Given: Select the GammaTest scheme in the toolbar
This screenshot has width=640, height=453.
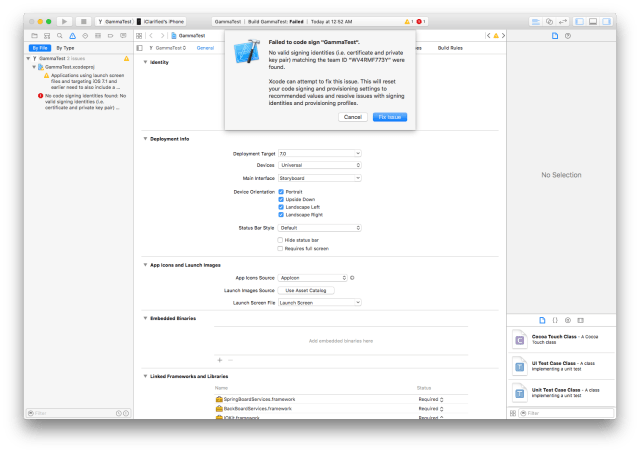Looking at the screenshot, I should pyautogui.click(x=115, y=22).
